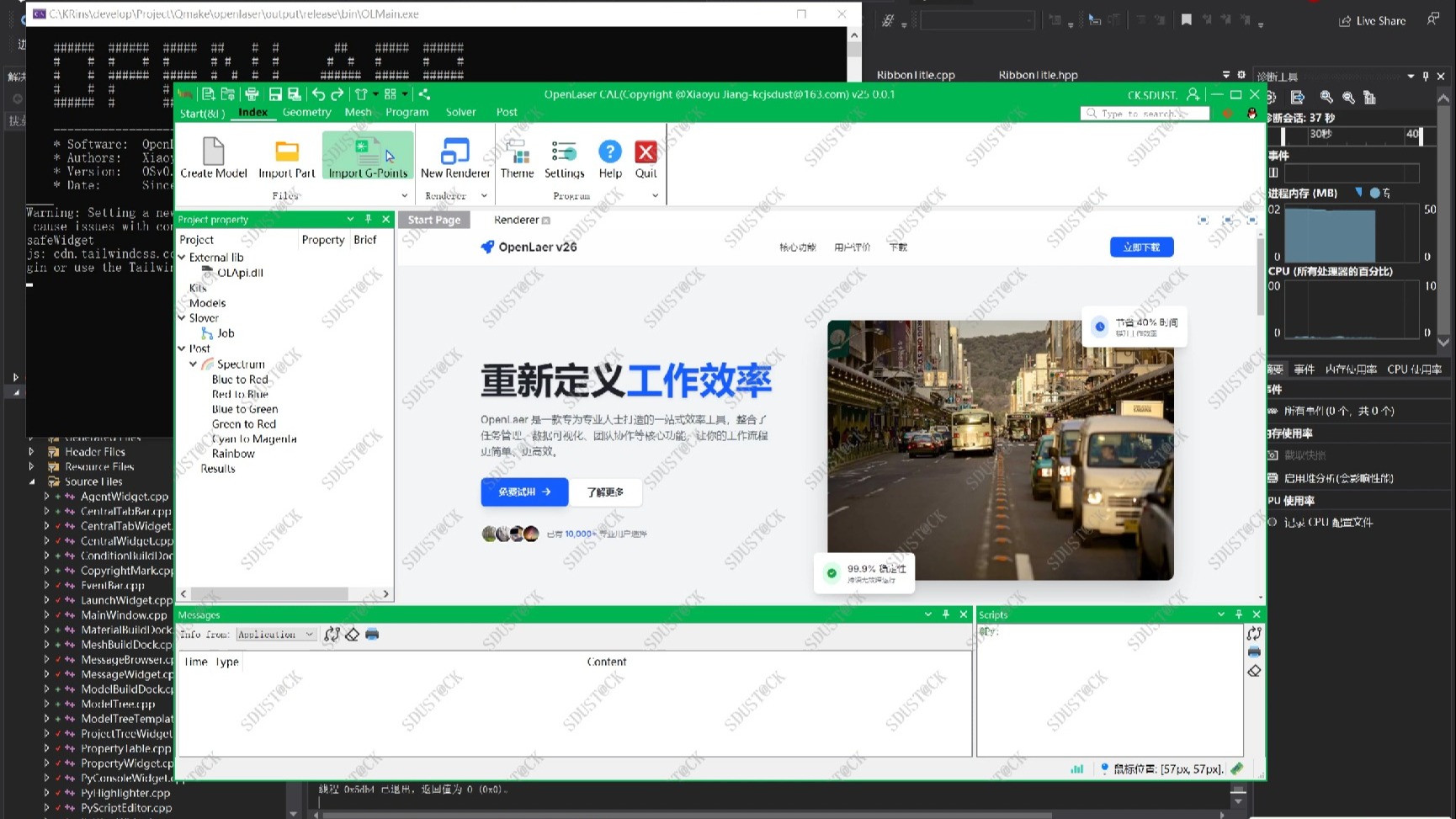Select Blue to Red spectrum item
1456x819 pixels.
[240, 380]
